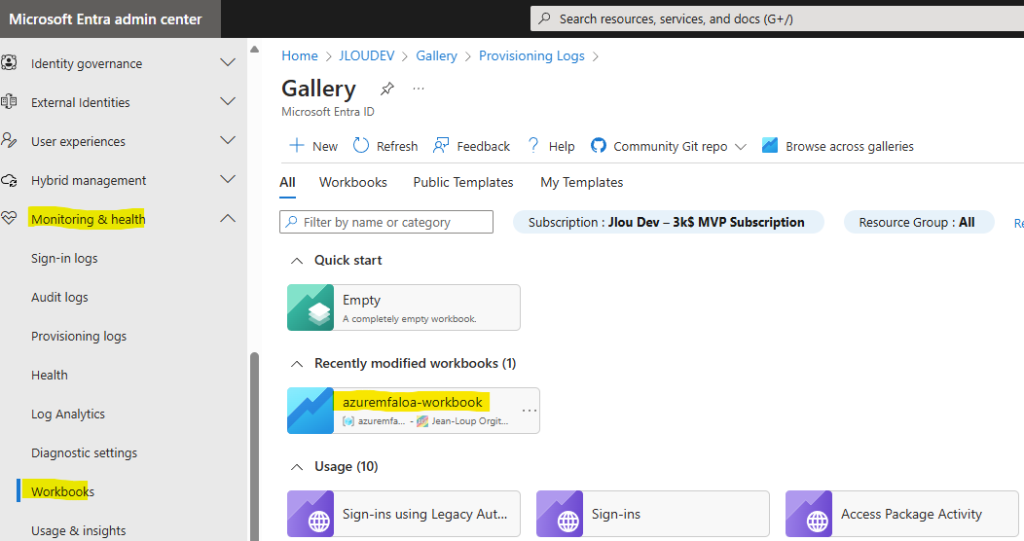The image size is (1024, 541).
Task: Click the Feedback person icon
Action: click(441, 145)
